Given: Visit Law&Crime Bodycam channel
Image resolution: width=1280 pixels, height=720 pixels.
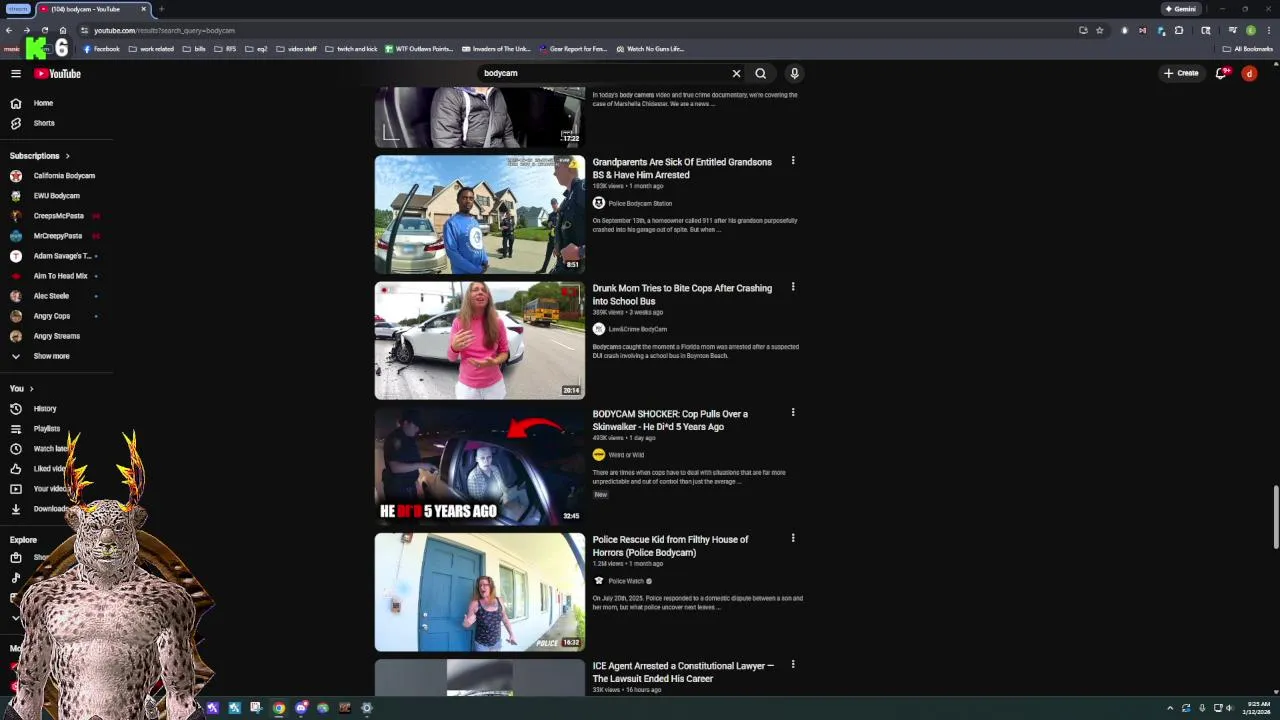Looking at the screenshot, I should click(x=638, y=329).
